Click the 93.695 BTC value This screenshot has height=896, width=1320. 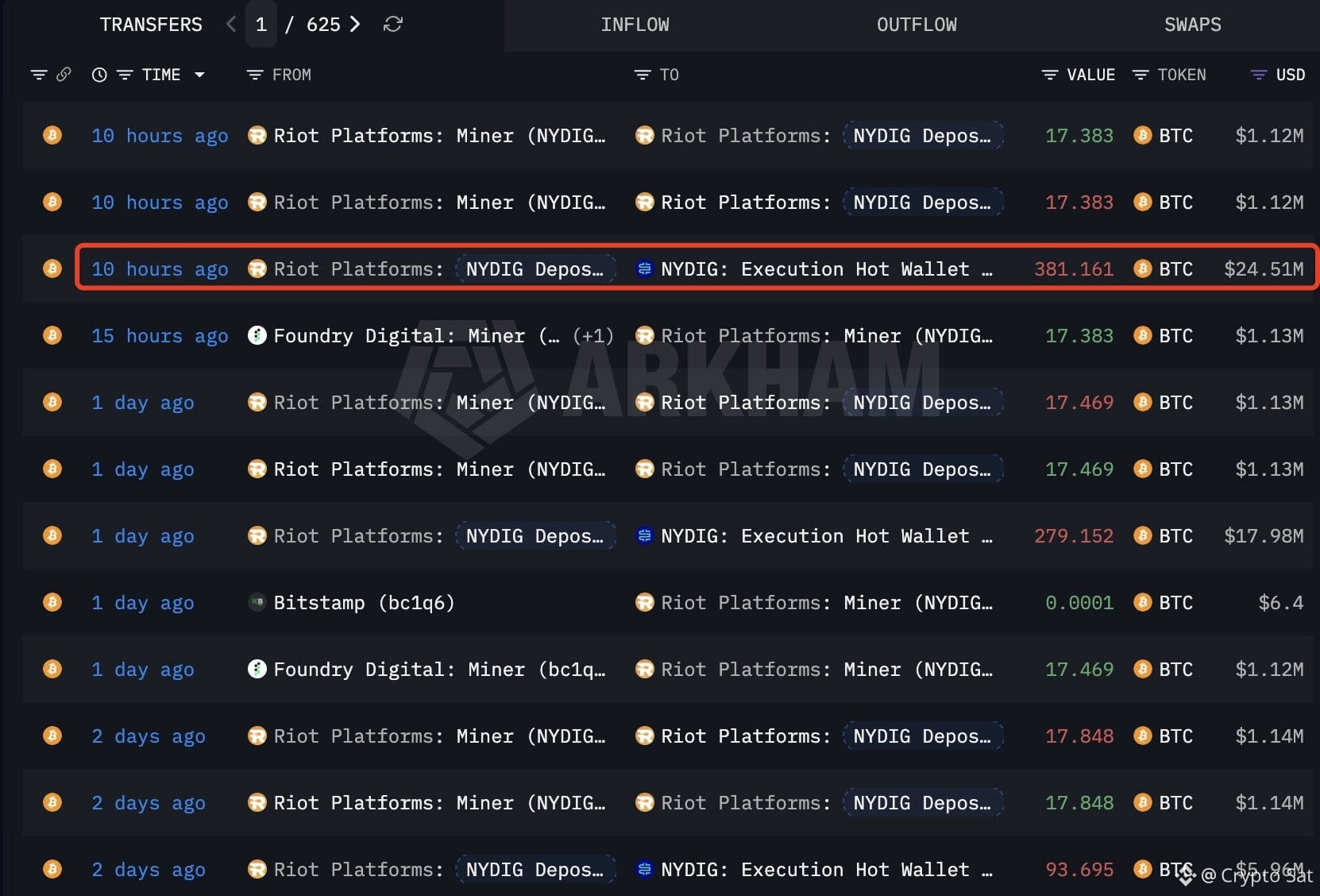(1079, 870)
